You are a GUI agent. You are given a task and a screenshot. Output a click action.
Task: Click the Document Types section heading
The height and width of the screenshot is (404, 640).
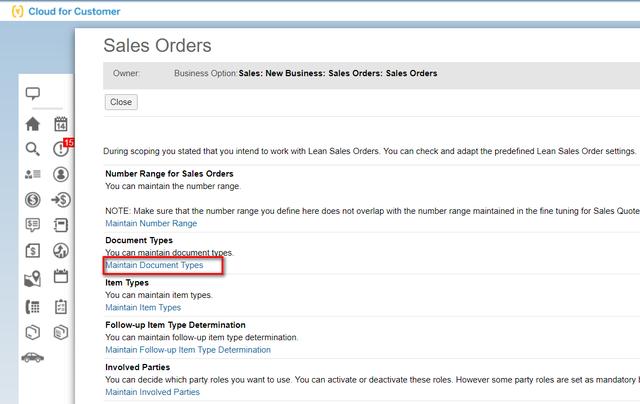click(x=139, y=240)
